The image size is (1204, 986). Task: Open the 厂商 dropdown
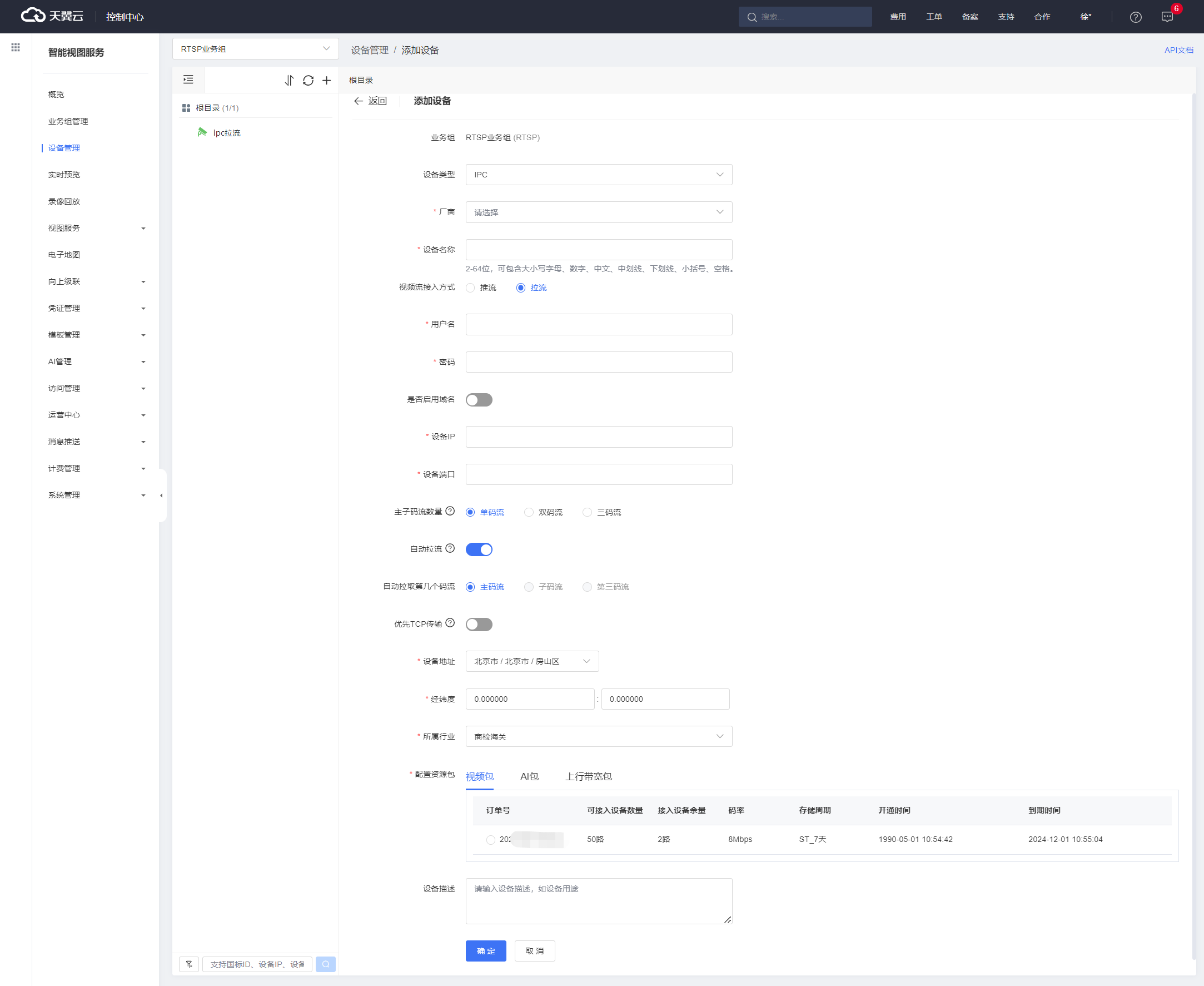[x=598, y=212]
